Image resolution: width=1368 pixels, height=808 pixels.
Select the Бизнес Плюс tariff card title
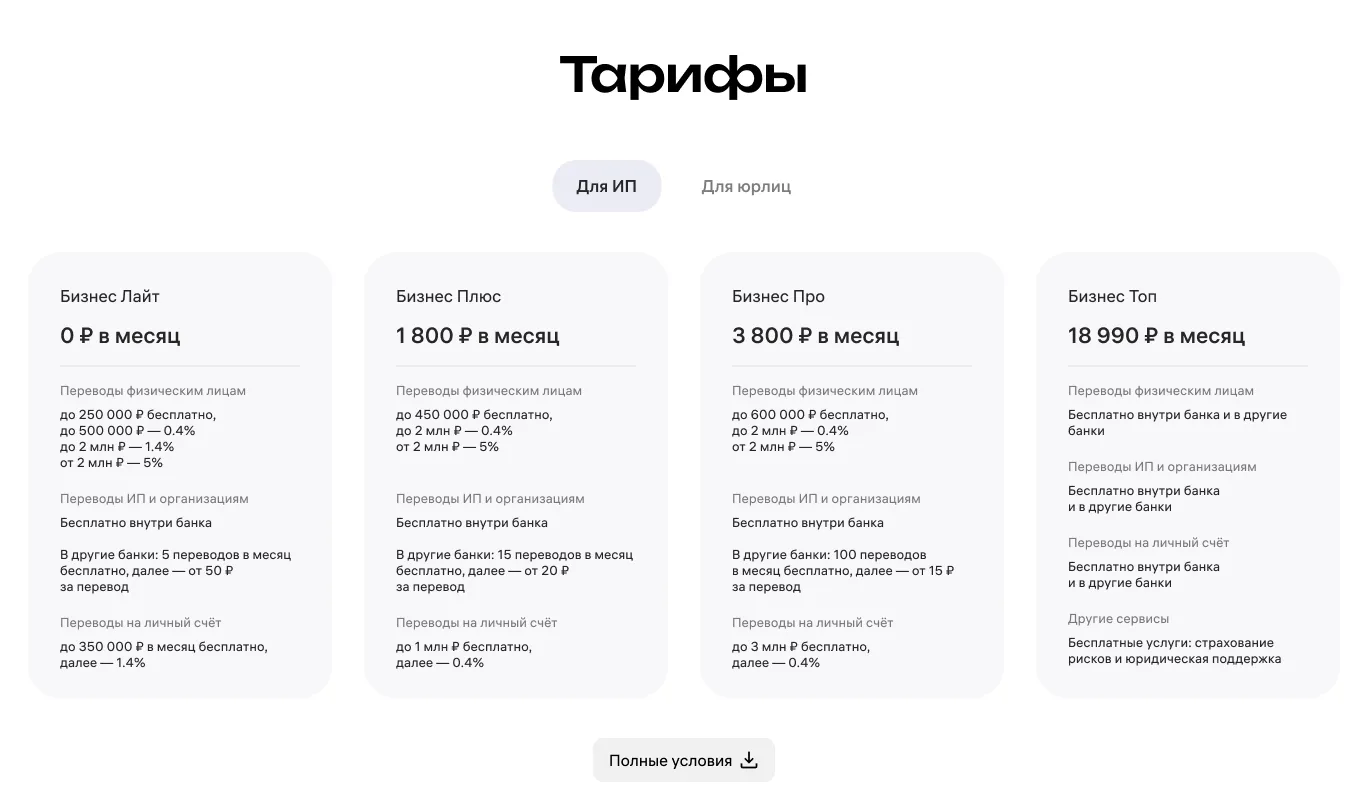[448, 297]
